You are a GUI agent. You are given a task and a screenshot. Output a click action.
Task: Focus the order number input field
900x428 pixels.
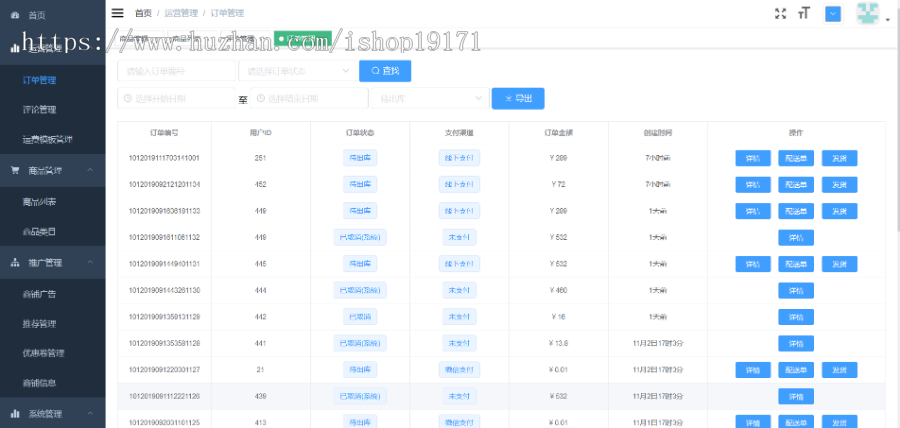point(177,71)
